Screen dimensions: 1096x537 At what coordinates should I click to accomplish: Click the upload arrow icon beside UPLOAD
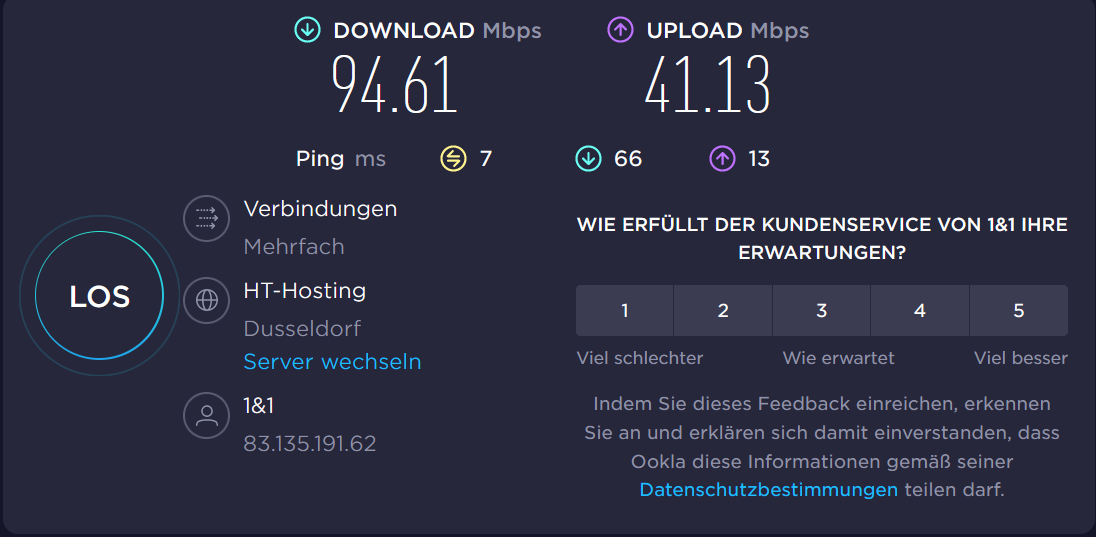(621, 30)
